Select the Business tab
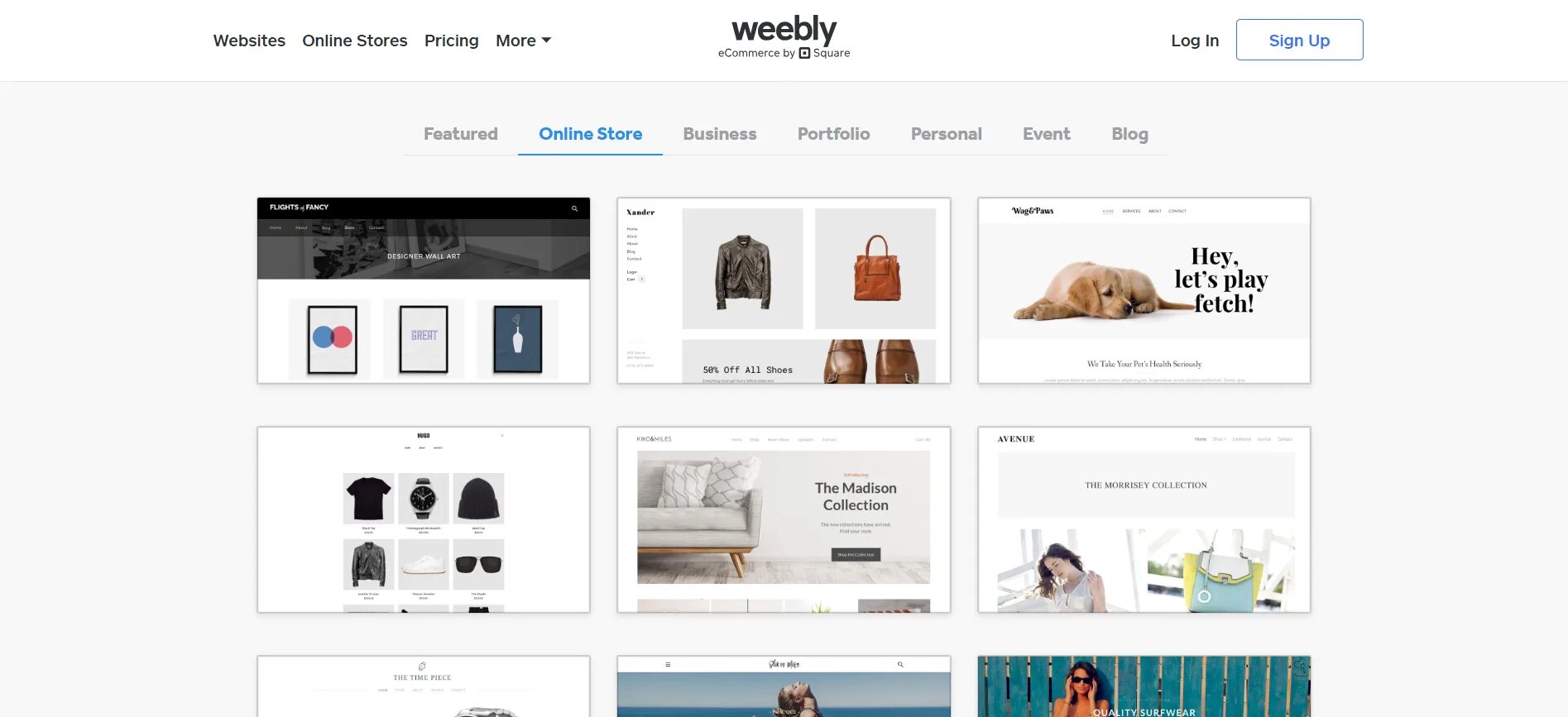Viewport: 1568px width, 717px height. tap(720, 134)
